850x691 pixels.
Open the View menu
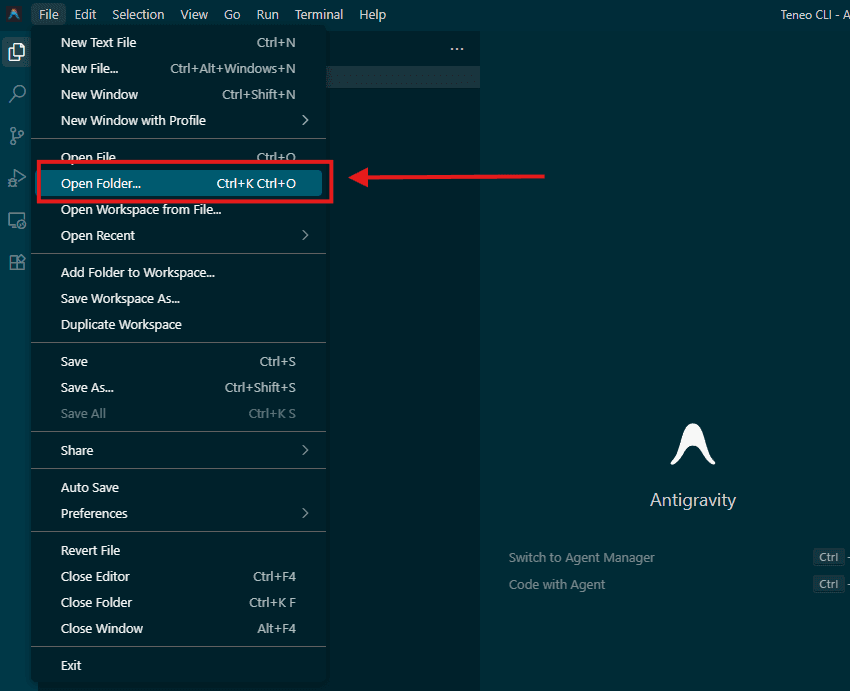click(194, 15)
